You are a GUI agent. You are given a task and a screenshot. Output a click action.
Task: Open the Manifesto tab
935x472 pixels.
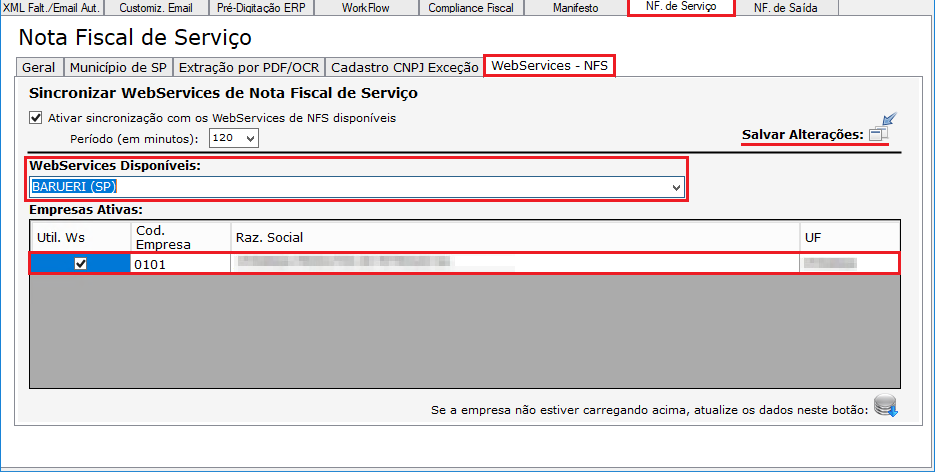[x=575, y=8]
